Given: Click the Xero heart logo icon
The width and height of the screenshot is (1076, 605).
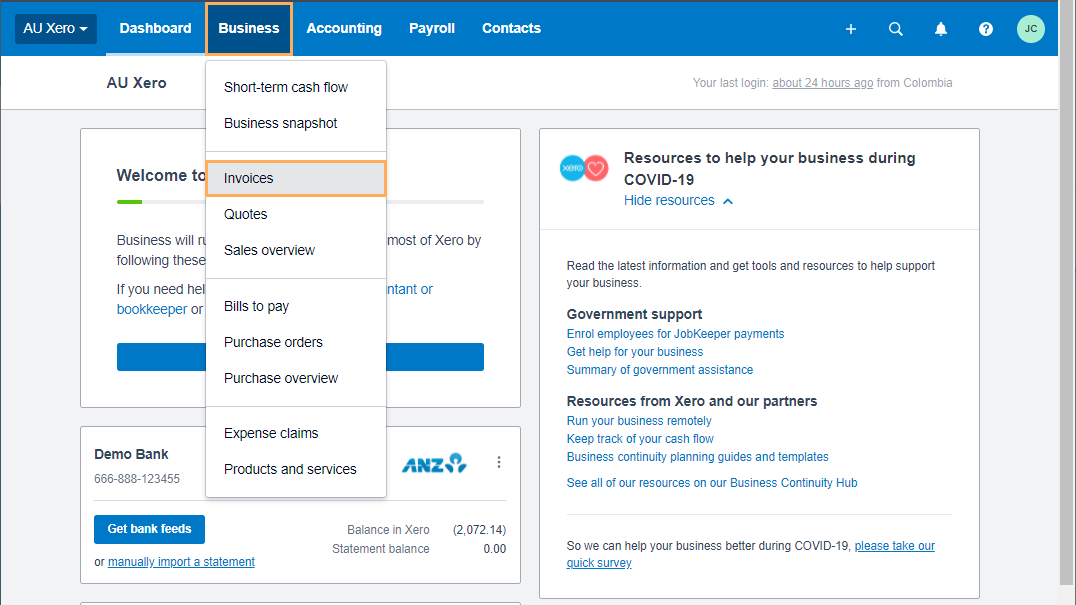Looking at the screenshot, I should tap(584, 168).
